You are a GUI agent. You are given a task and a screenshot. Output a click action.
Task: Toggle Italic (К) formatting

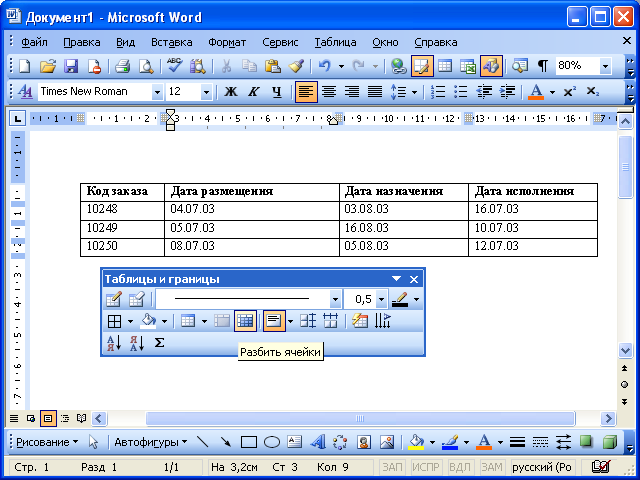pyautogui.click(x=253, y=92)
